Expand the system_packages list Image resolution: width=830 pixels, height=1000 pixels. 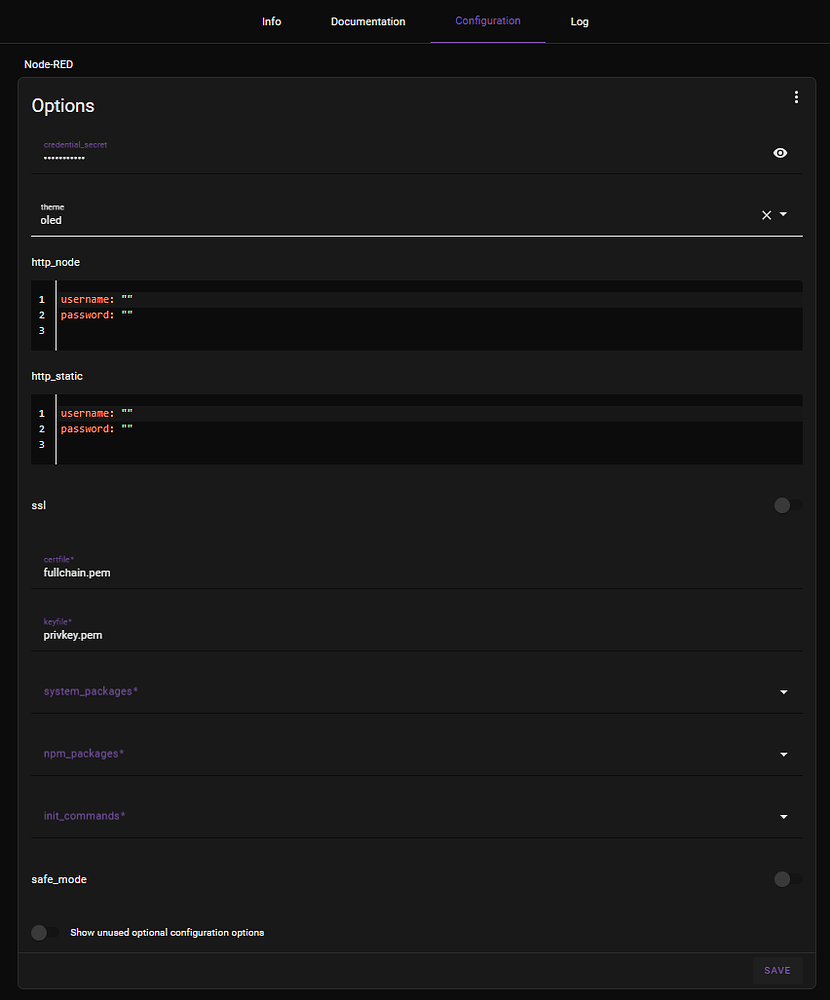[x=783, y=691]
